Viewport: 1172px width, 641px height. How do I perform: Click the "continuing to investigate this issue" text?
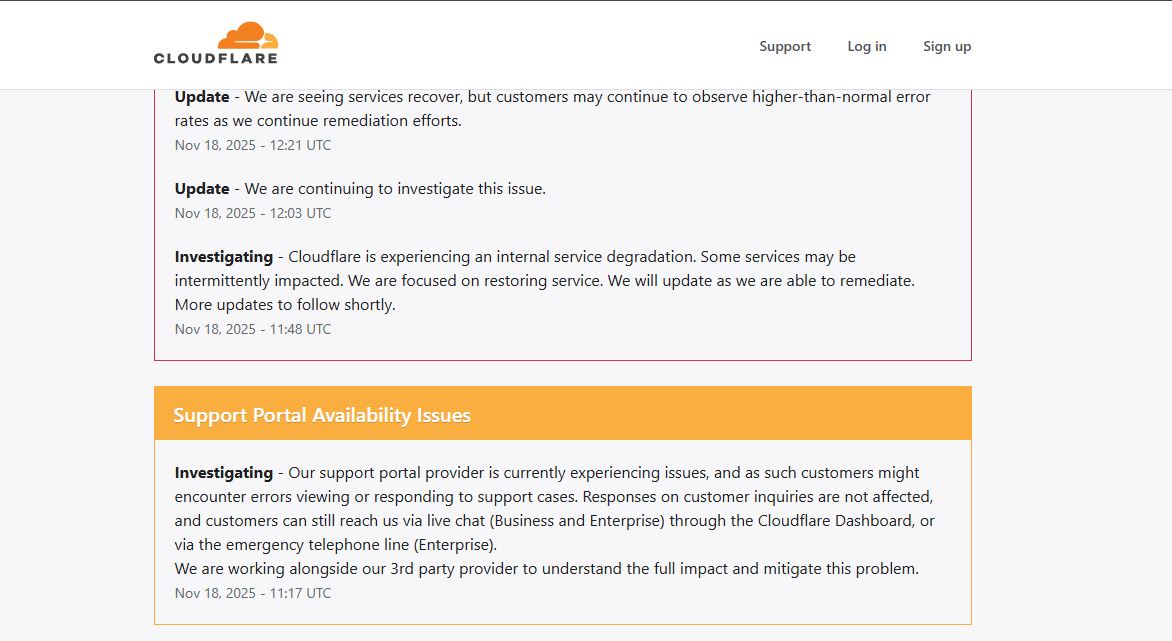[x=420, y=188]
